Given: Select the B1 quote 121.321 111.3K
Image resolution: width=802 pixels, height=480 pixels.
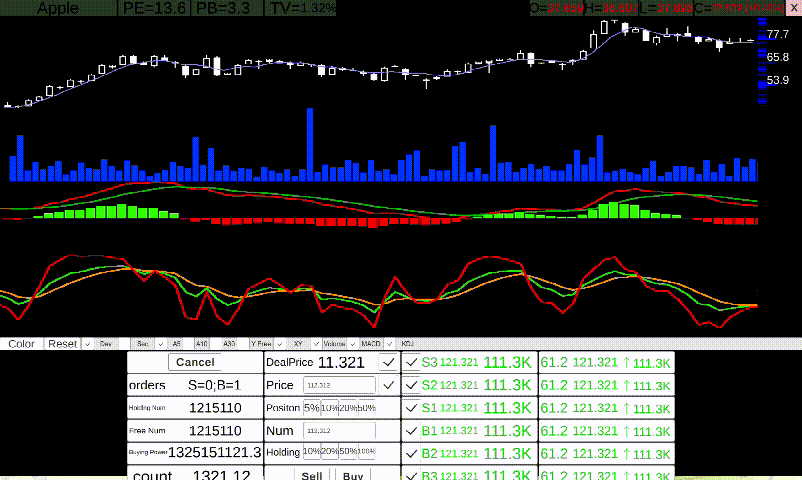Looking at the screenshot, I should point(477,431).
